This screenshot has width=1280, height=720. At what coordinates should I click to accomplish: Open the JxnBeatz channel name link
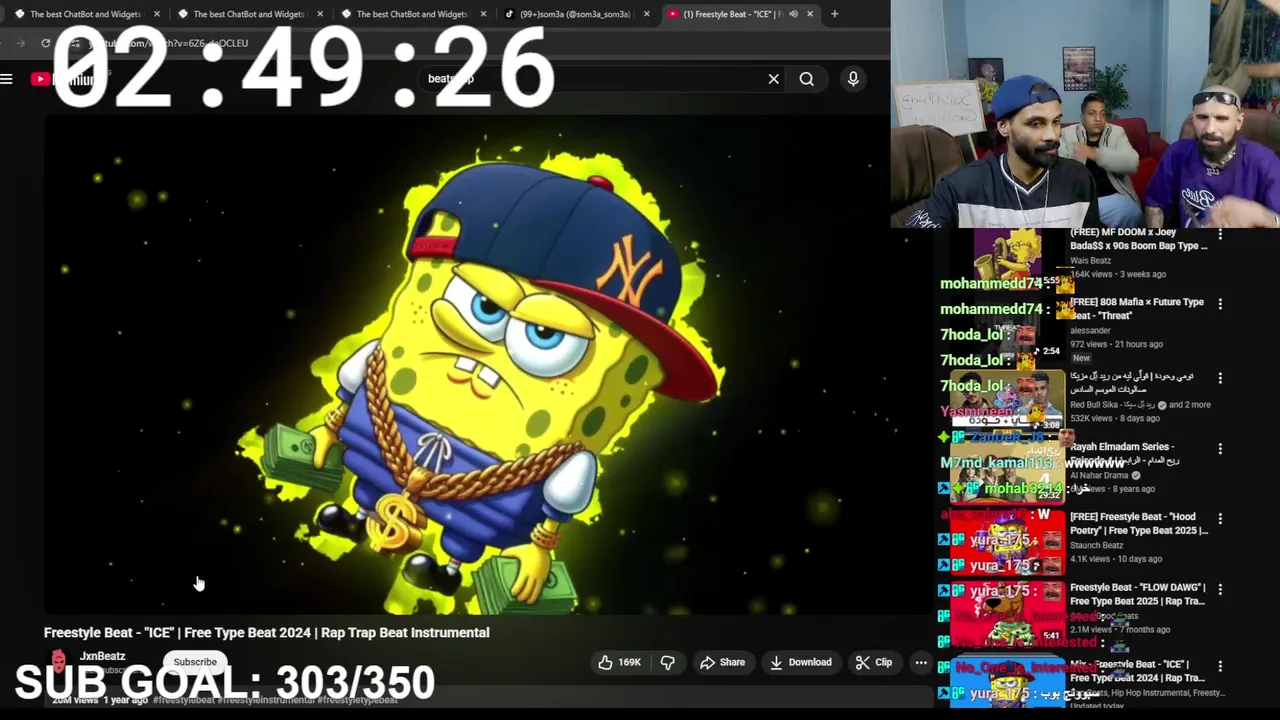click(x=103, y=656)
